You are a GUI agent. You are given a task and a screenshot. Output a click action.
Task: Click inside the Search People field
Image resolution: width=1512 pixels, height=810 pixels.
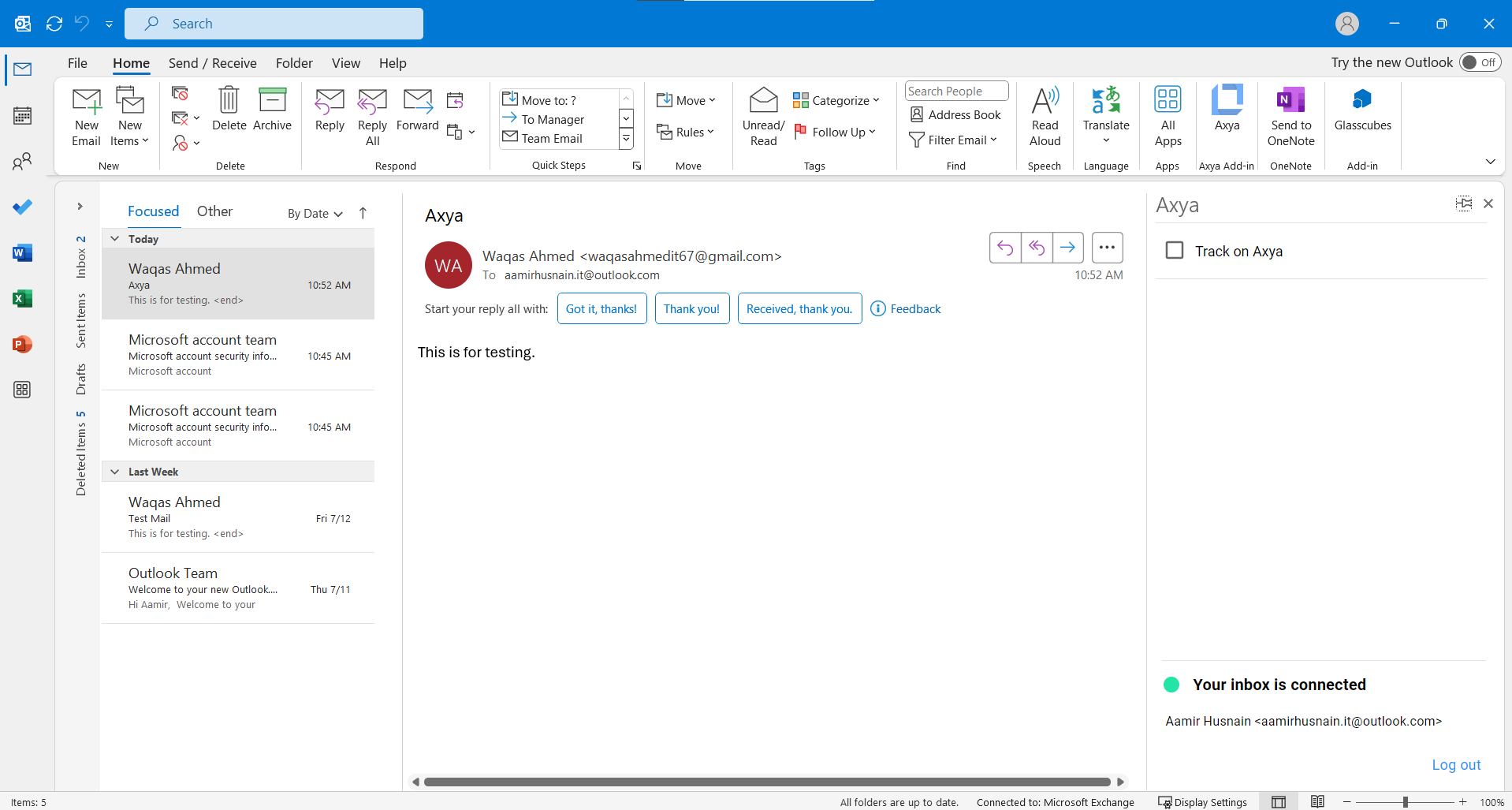tap(955, 91)
